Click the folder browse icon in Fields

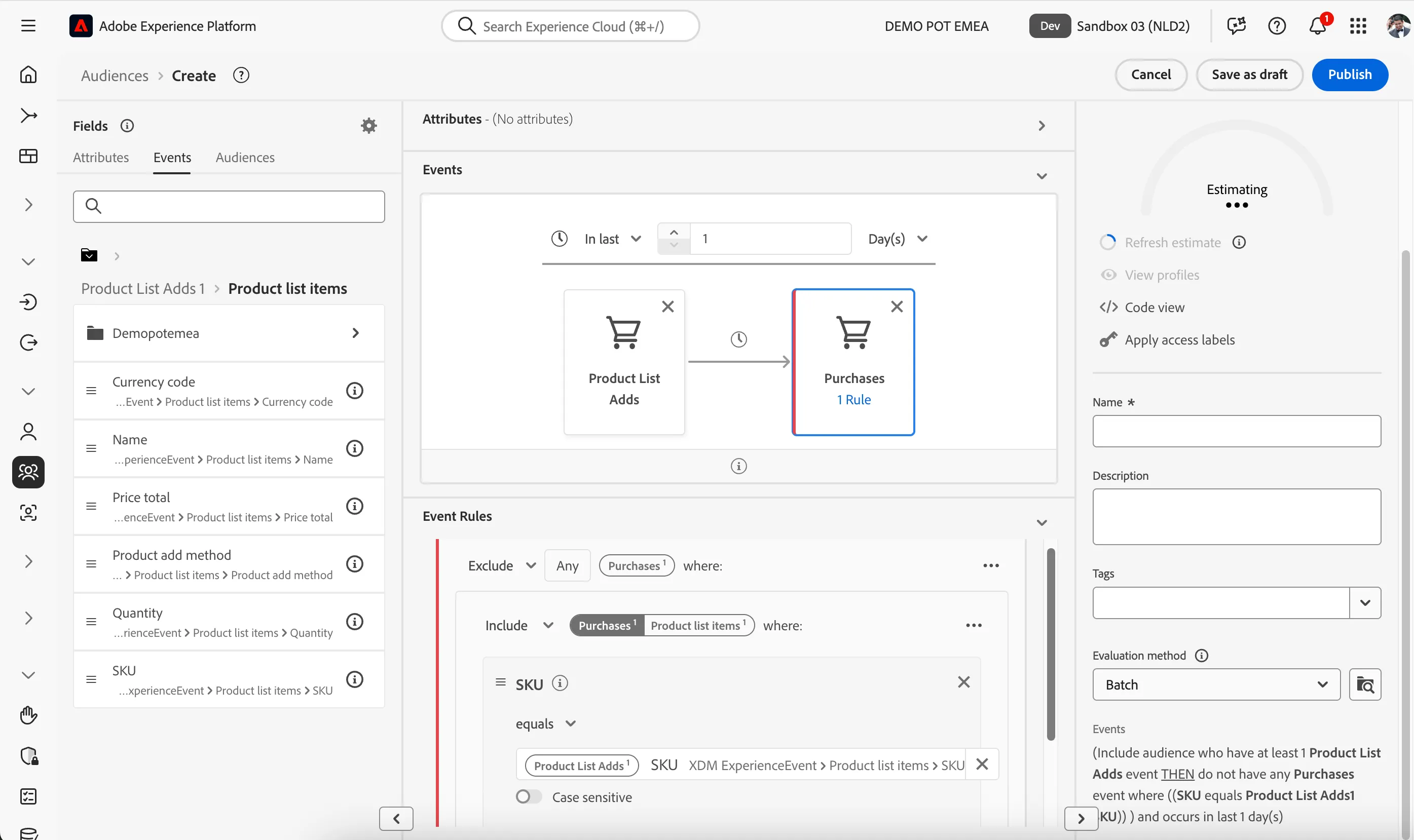pos(89,255)
